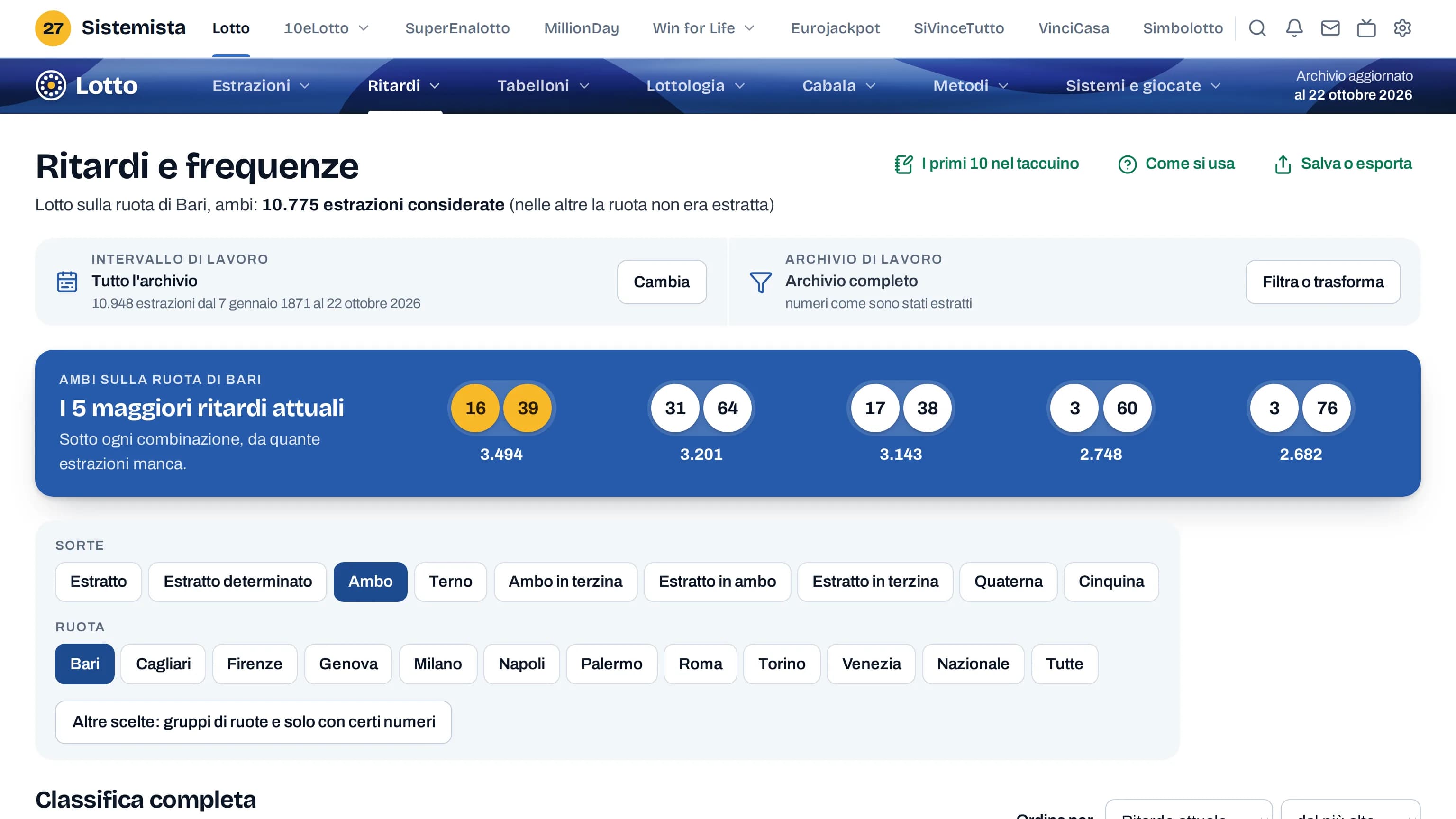Open the search magnifier icon
This screenshot has height=819, width=1456.
pyautogui.click(x=1257, y=28)
